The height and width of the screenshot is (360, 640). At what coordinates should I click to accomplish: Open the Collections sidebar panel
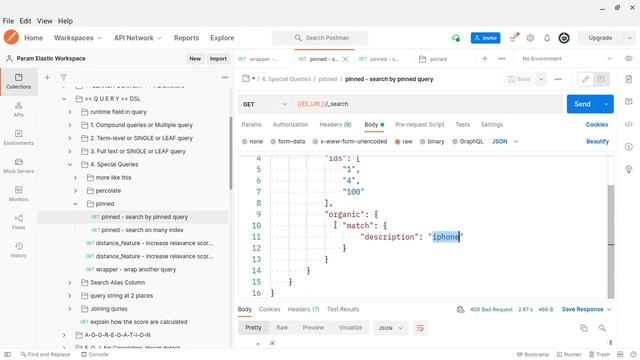pos(18,81)
